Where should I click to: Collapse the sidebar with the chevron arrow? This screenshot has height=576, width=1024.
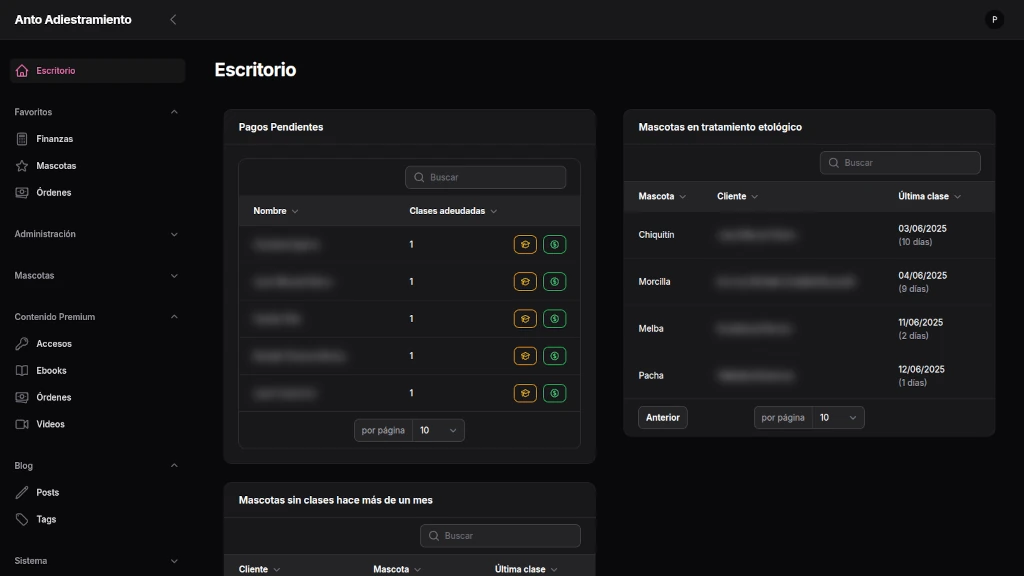click(173, 20)
